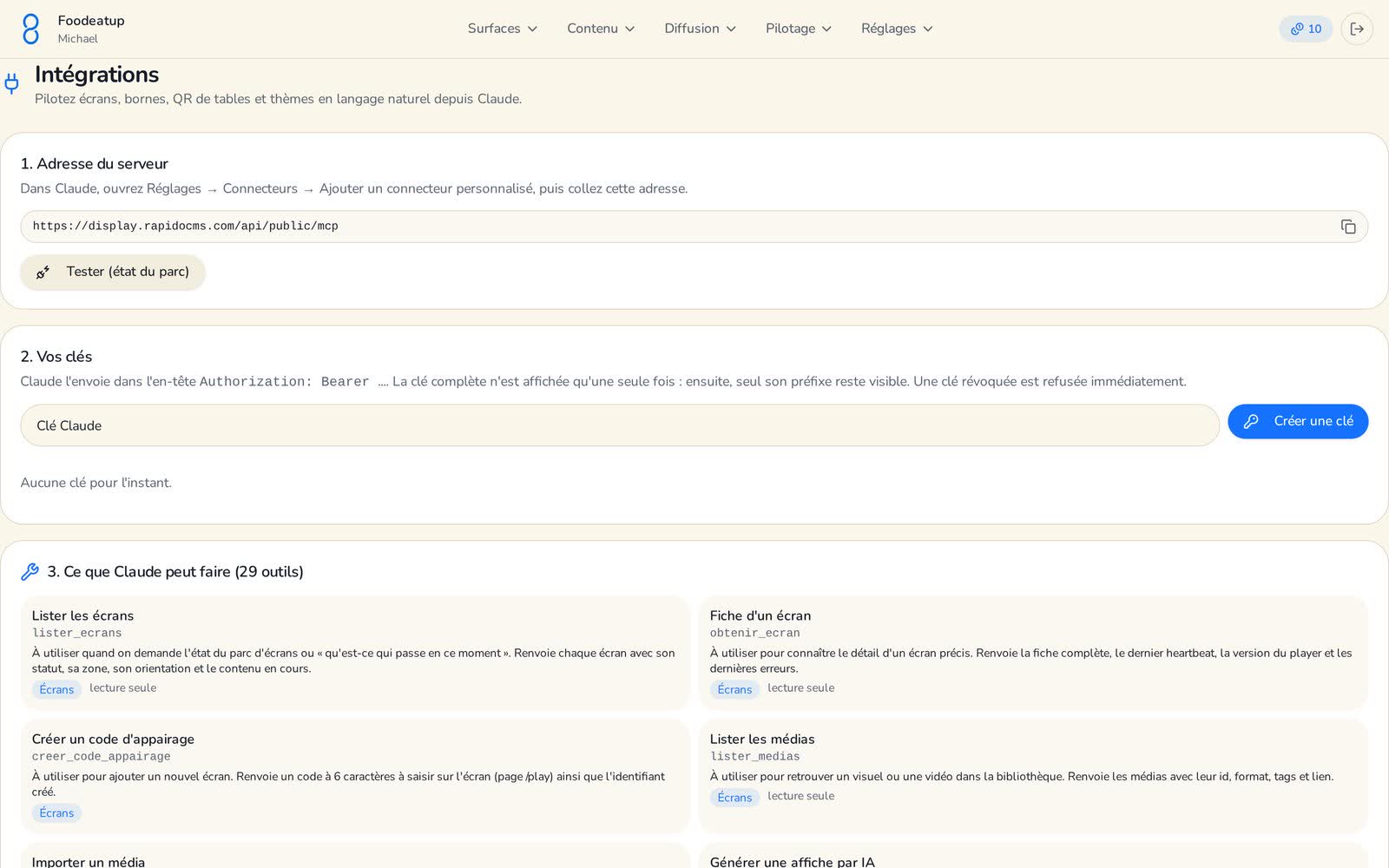Image resolution: width=1389 pixels, height=868 pixels.
Task: Click the Fiche d'un écran tool title
Action: pyautogui.click(x=760, y=615)
